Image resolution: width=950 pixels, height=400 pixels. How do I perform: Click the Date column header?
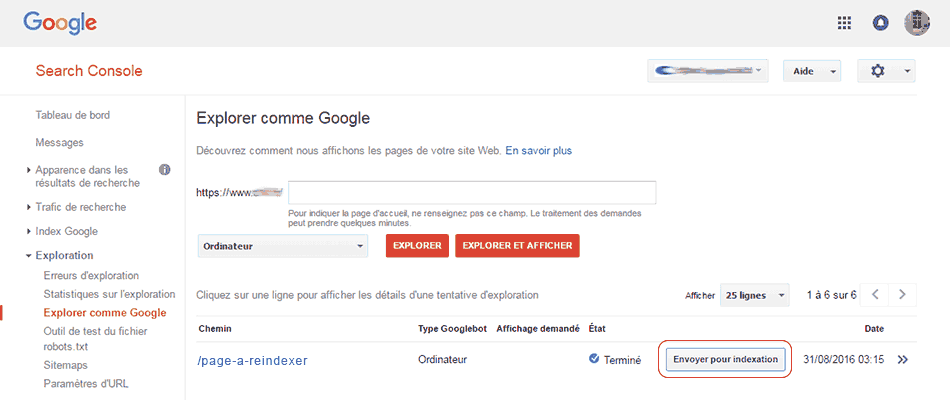[874, 328]
